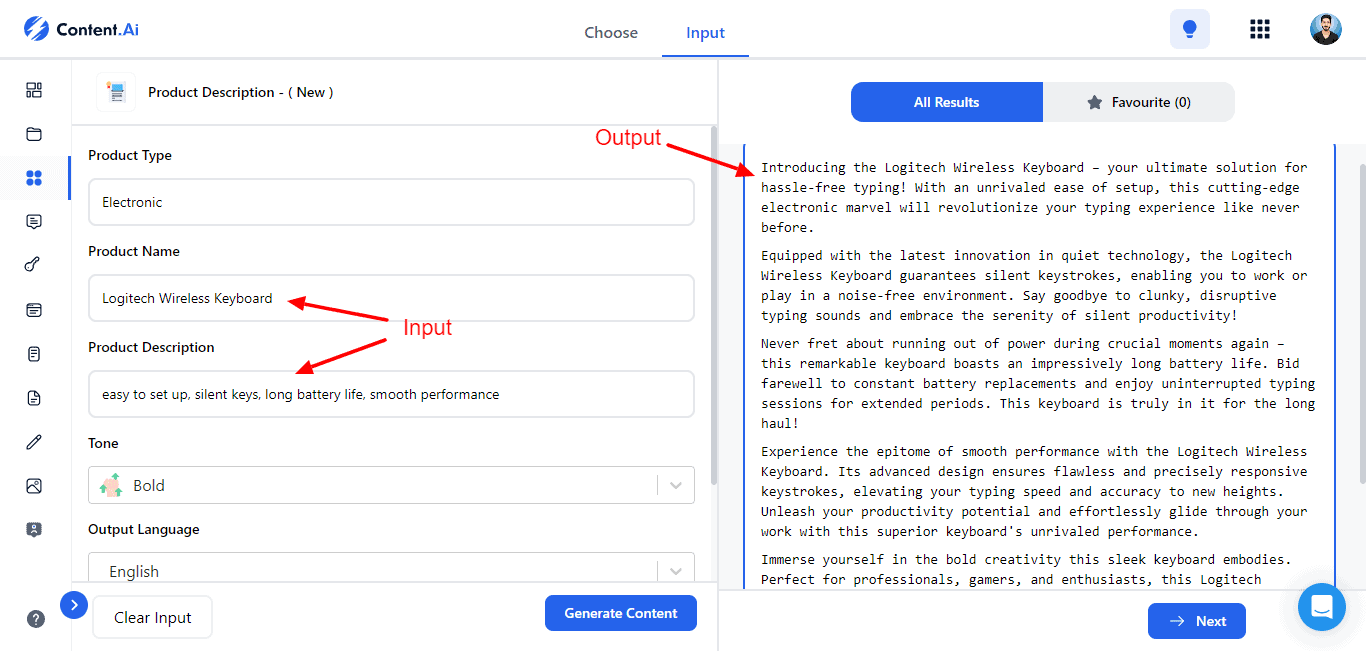
Task: Open the folder icon in the sidebar
Action: tap(34, 134)
